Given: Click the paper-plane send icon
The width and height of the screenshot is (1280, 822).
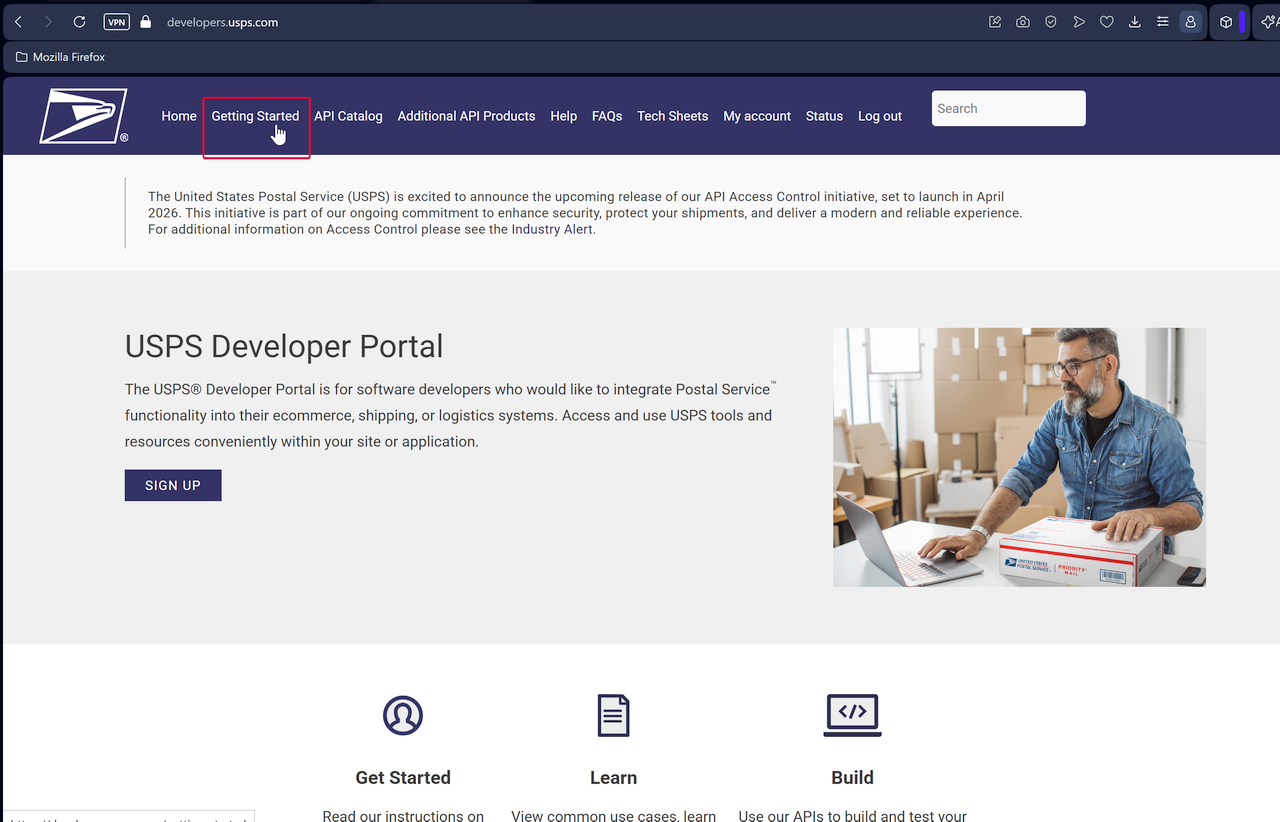Looking at the screenshot, I should point(1079,22).
